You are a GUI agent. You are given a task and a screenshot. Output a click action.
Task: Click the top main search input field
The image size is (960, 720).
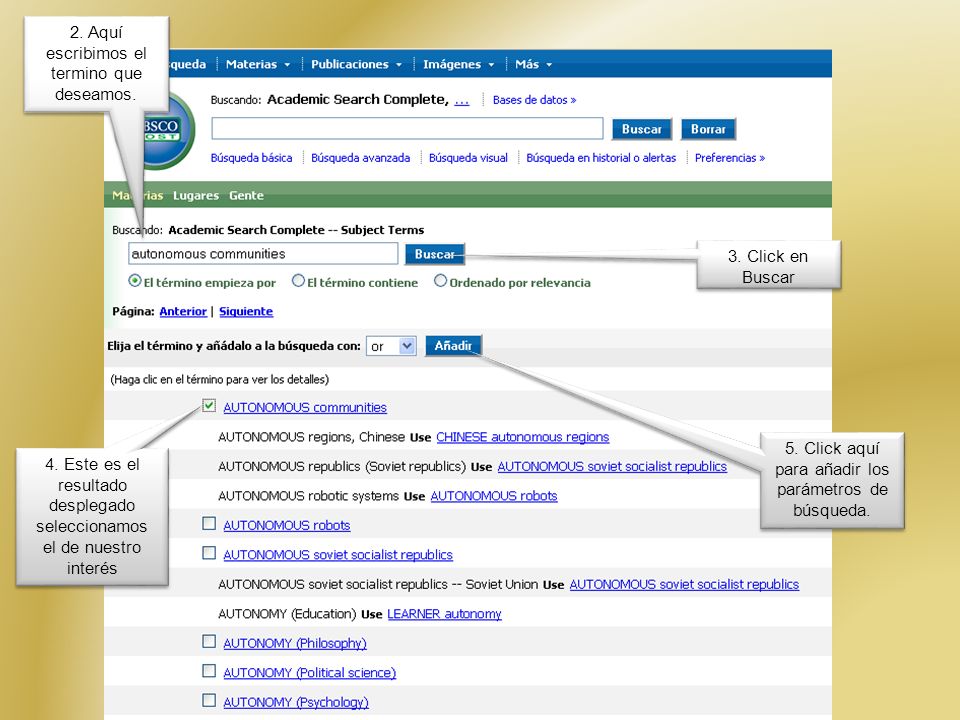coord(407,129)
